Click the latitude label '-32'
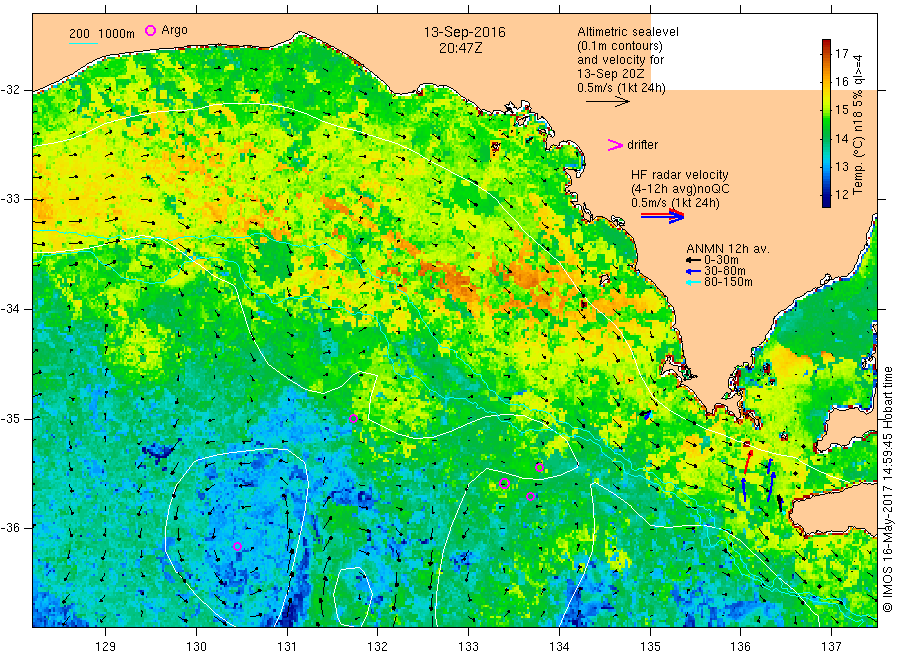900x660 pixels. [10, 90]
